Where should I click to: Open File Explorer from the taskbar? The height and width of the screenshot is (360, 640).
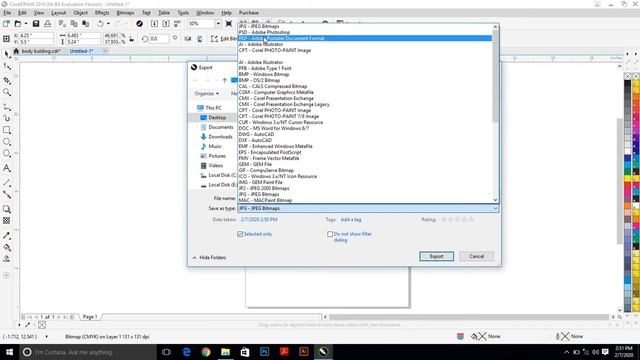[225, 352]
